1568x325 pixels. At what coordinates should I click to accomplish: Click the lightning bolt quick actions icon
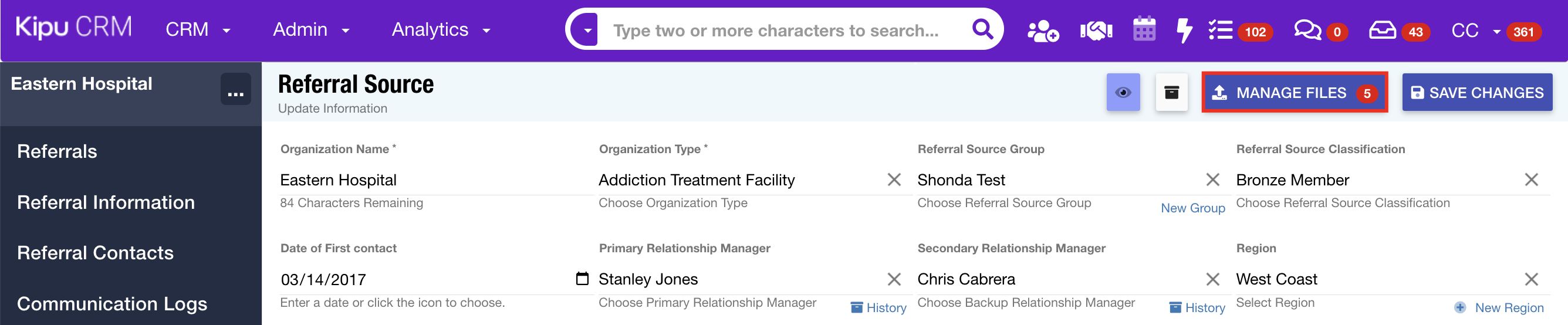click(x=1184, y=30)
